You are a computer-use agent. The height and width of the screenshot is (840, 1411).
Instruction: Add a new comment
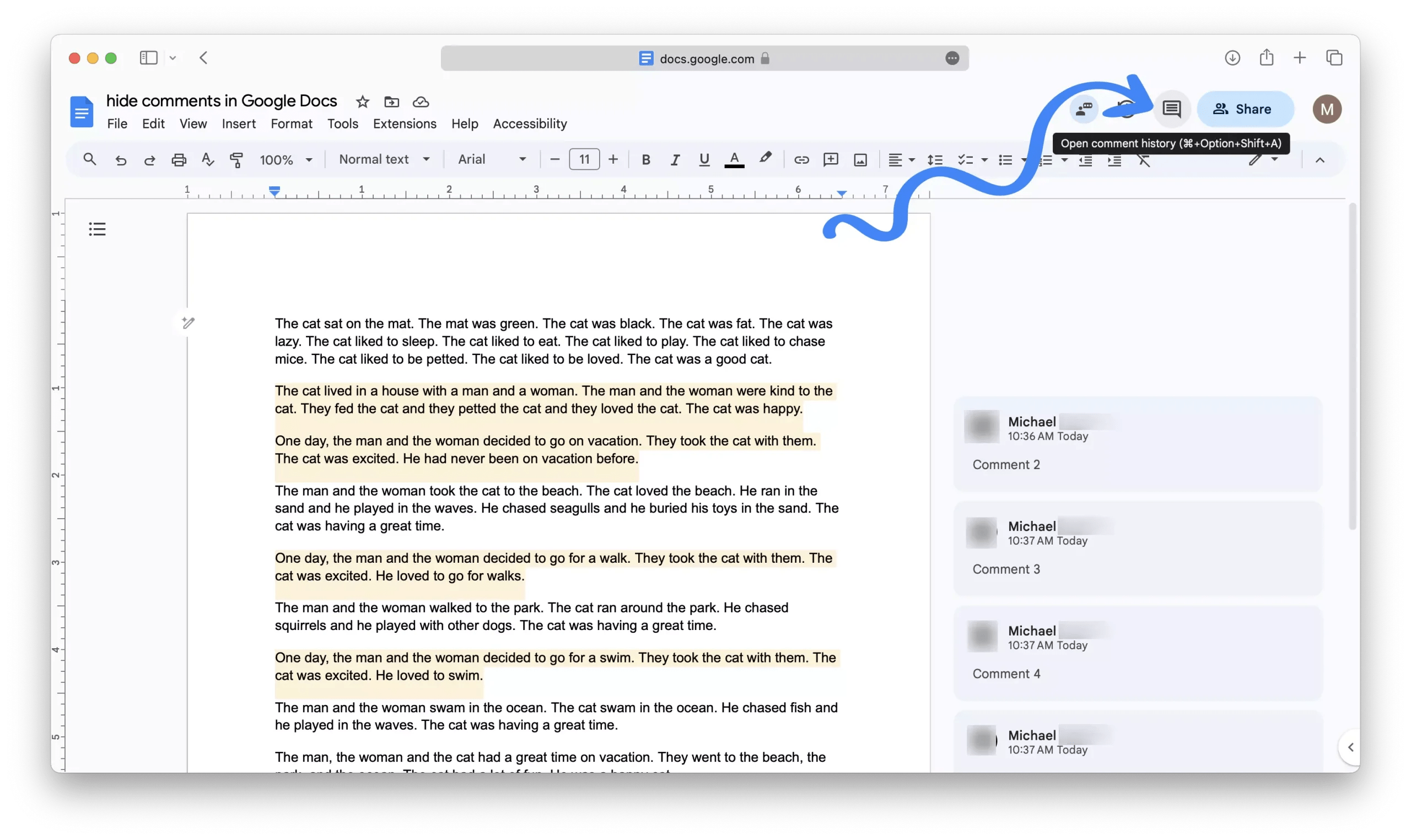(830, 160)
